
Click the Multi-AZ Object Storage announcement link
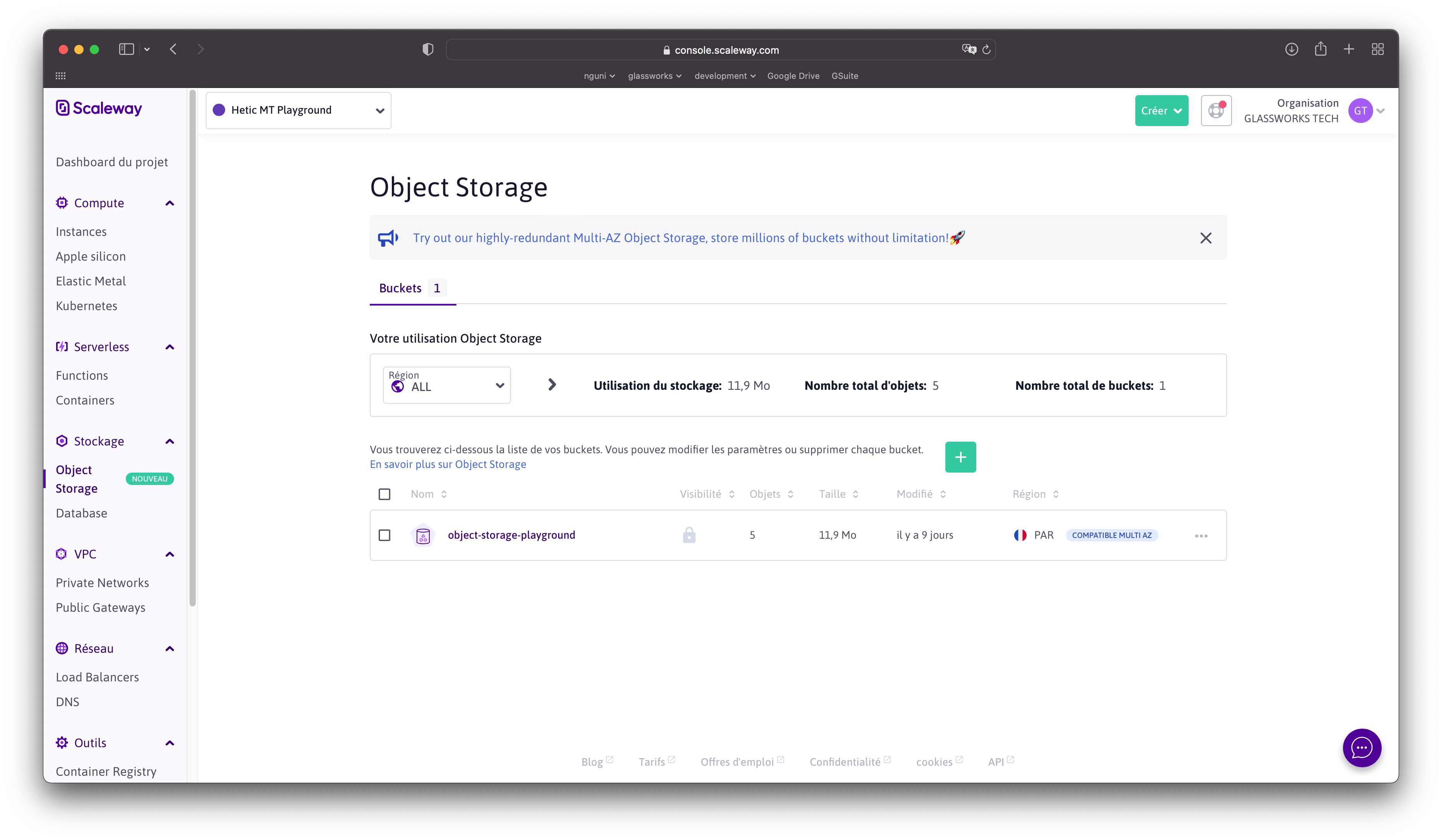(x=689, y=237)
